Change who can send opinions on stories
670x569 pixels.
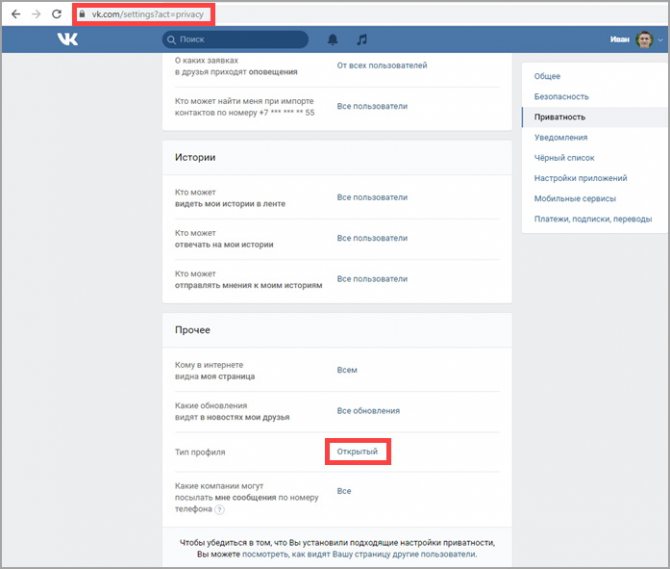[372, 279]
